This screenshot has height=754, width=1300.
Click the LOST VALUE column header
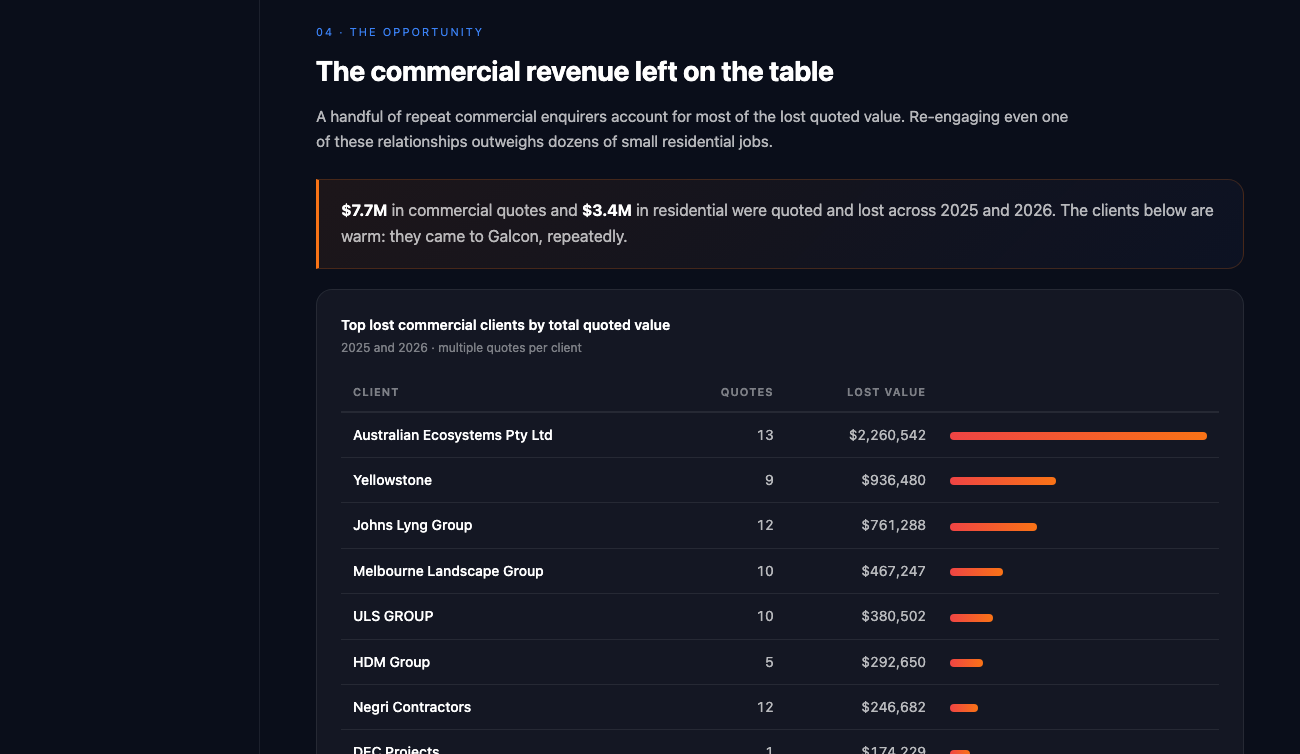886,392
